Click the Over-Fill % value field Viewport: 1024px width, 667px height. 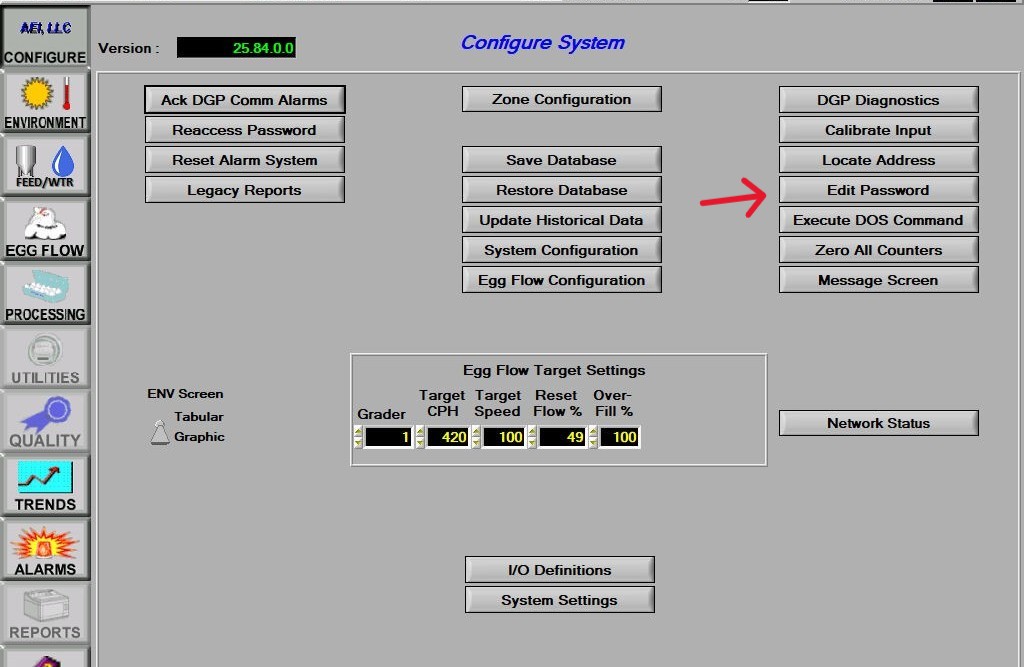[x=620, y=437]
